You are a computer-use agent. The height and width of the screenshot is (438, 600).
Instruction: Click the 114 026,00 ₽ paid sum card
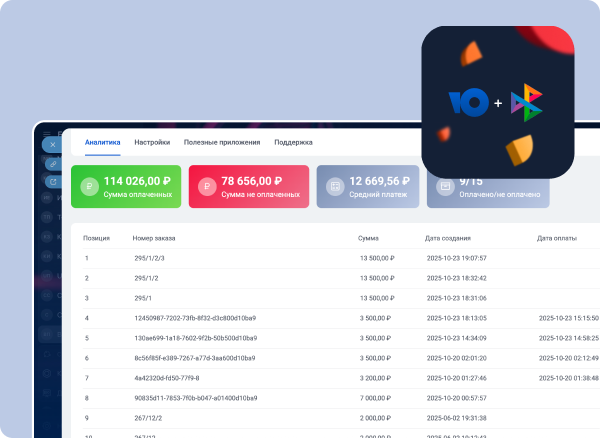click(x=125, y=187)
